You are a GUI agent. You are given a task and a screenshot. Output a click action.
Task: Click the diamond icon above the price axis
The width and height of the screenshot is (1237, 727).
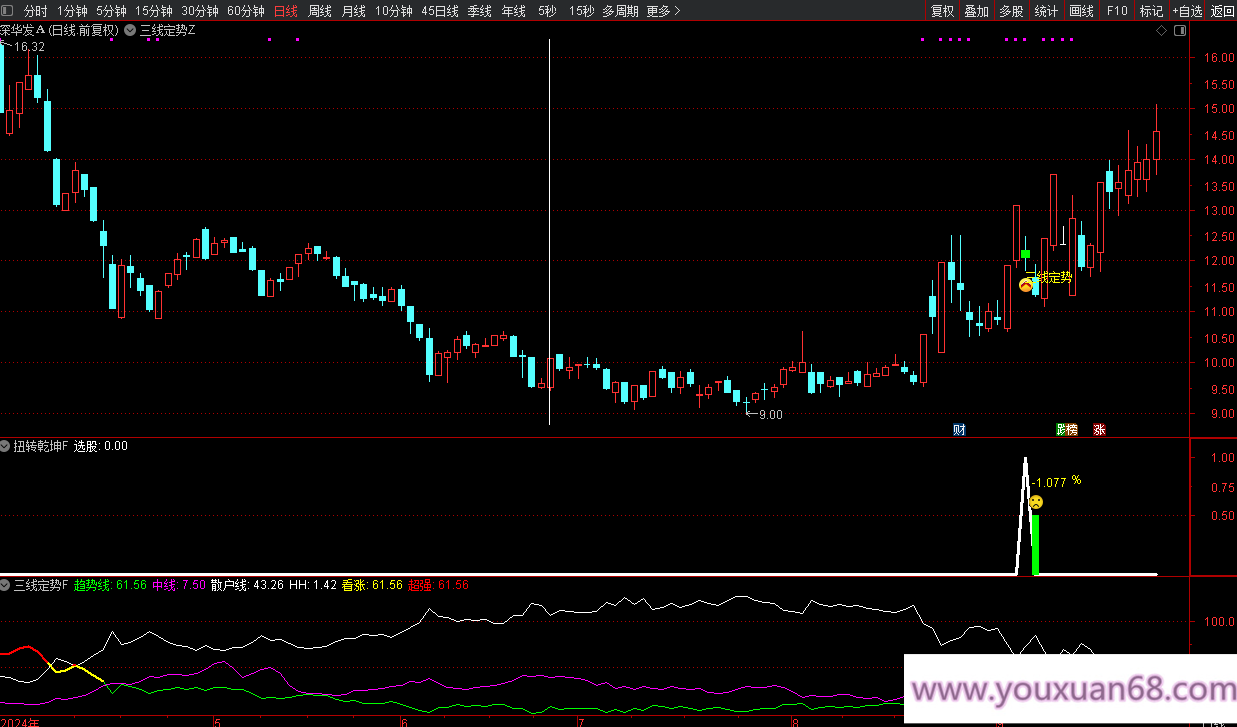[x=1161, y=31]
